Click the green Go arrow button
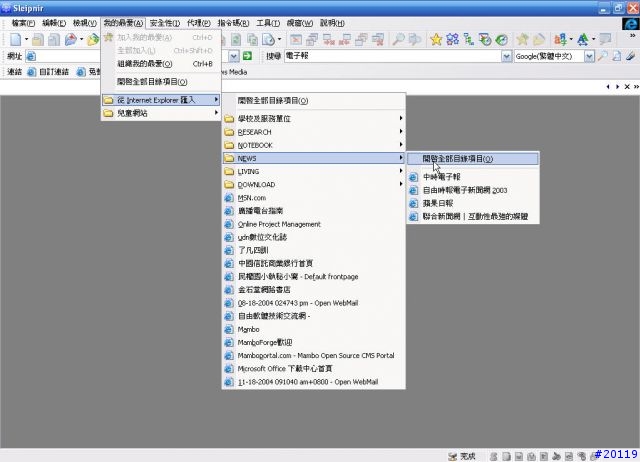 [247, 56]
